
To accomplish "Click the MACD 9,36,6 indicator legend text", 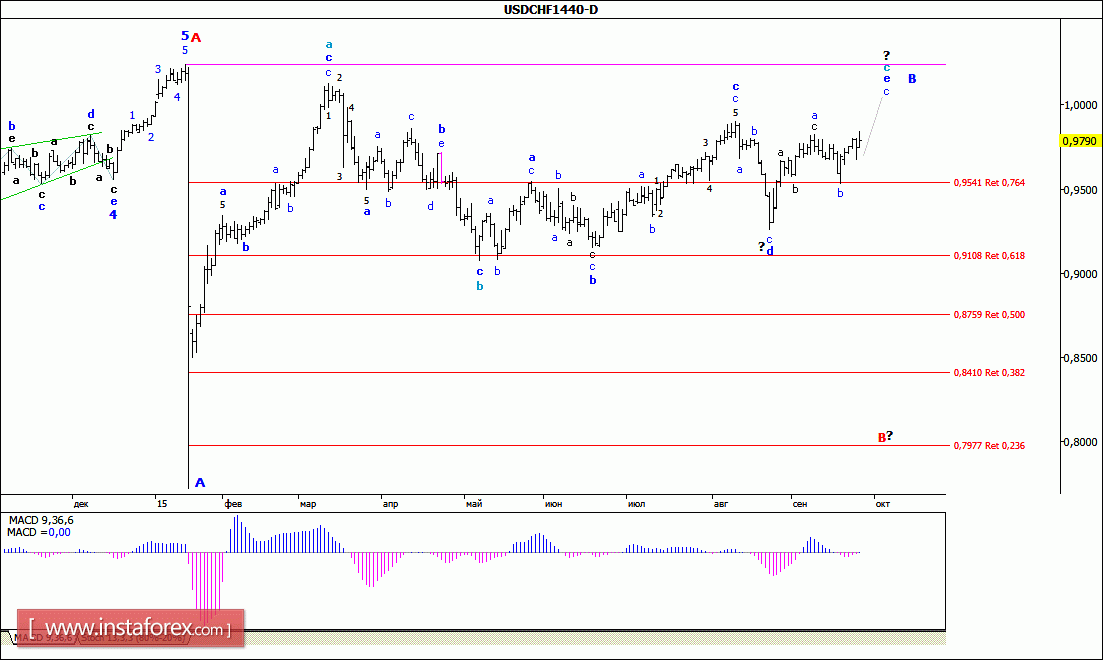I will coord(40,520).
